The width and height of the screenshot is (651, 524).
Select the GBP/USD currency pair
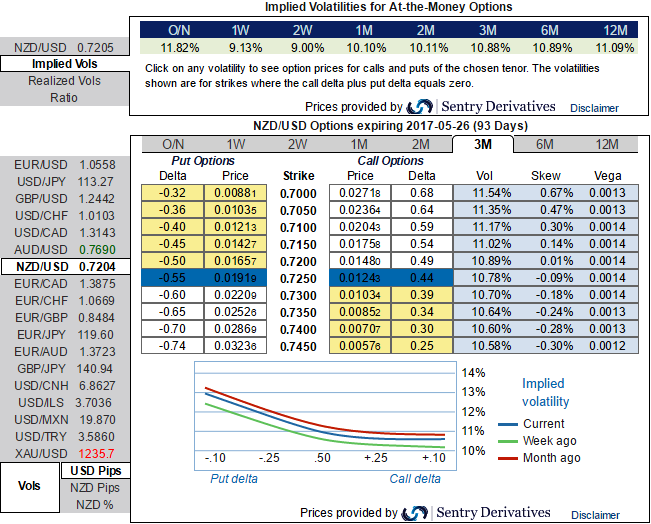point(65,199)
